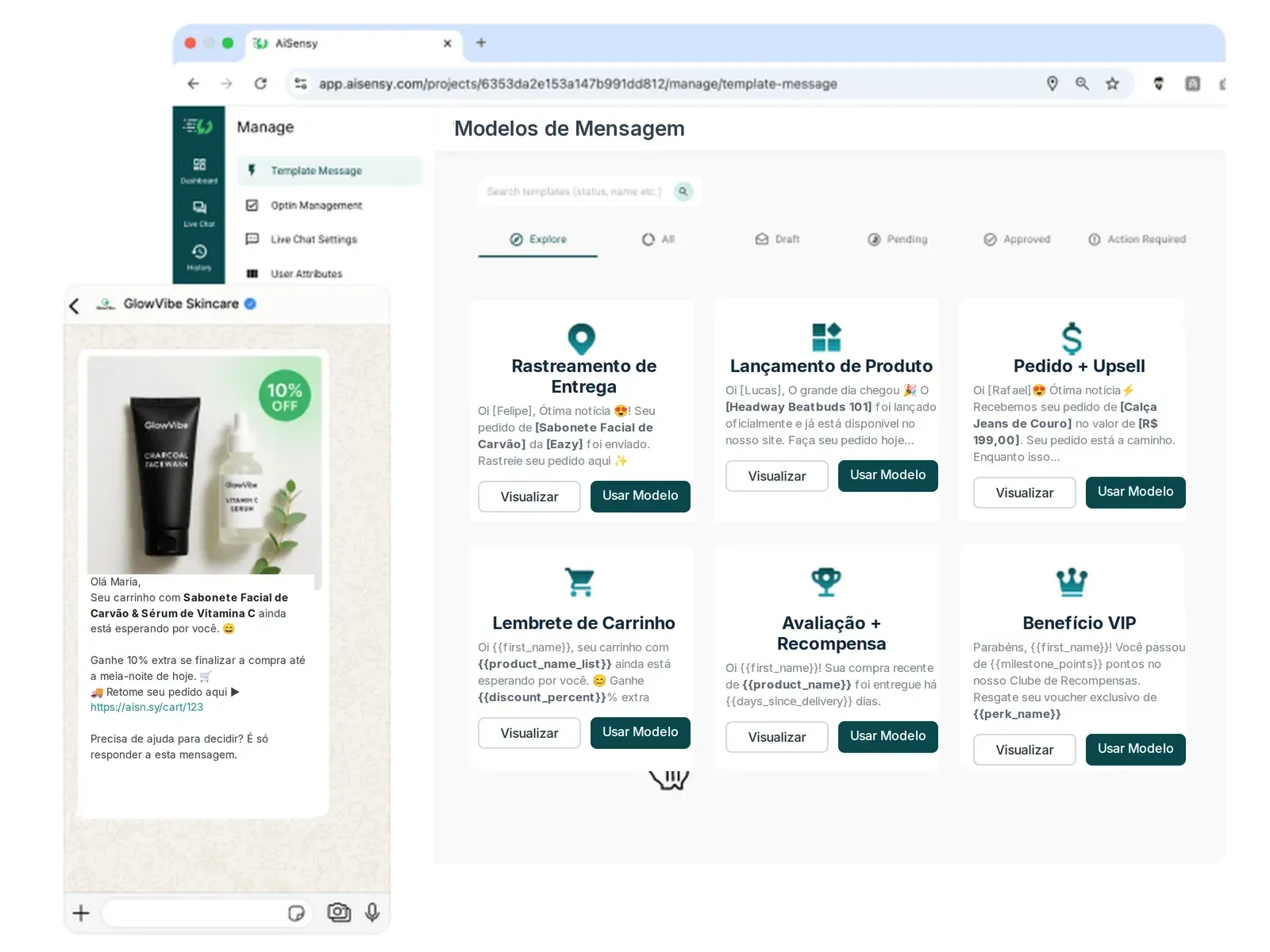This screenshot has height=952, width=1270.
Task: Click the plus attachment icon in the chat
Action: pyautogui.click(x=81, y=913)
